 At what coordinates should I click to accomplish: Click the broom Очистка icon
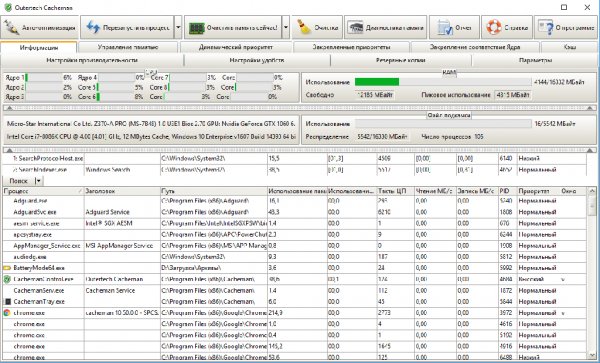(304, 28)
